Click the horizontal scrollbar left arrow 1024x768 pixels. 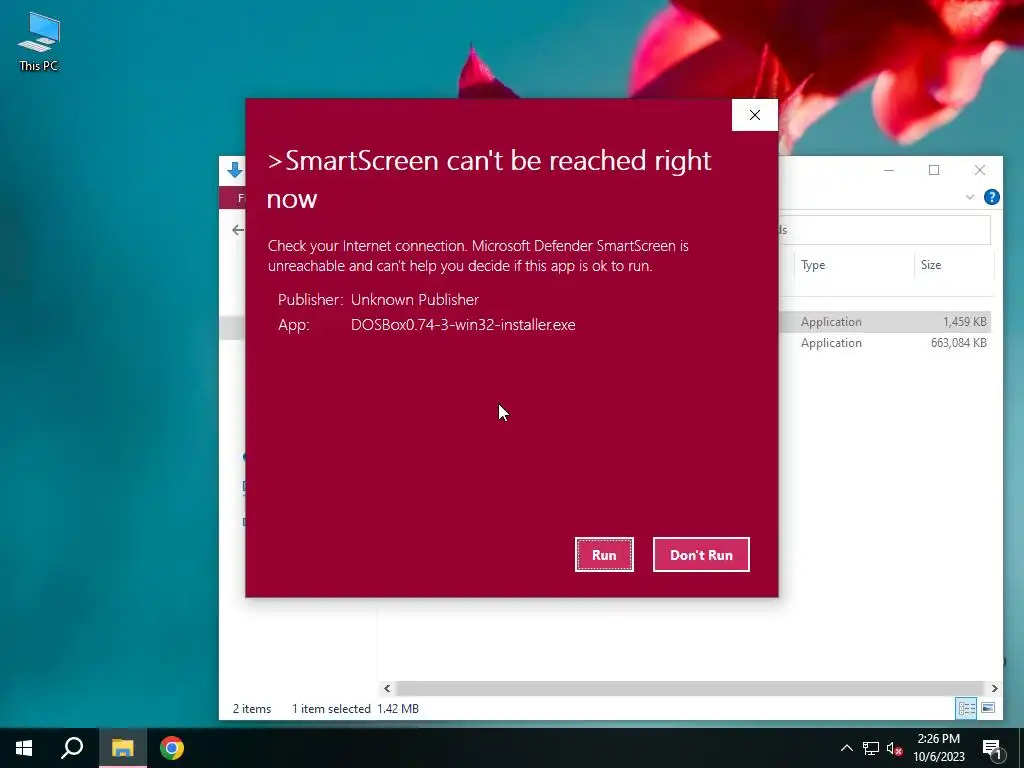point(387,688)
